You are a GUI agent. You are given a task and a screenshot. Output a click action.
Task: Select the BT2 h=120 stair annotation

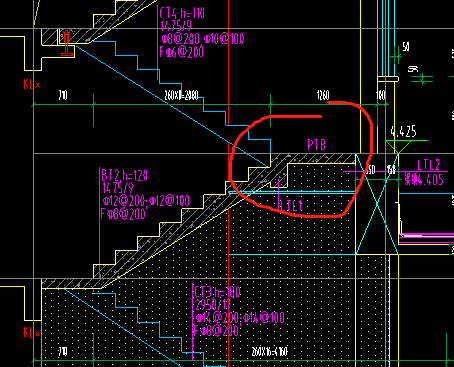pyautogui.click(x=124, y=175)
